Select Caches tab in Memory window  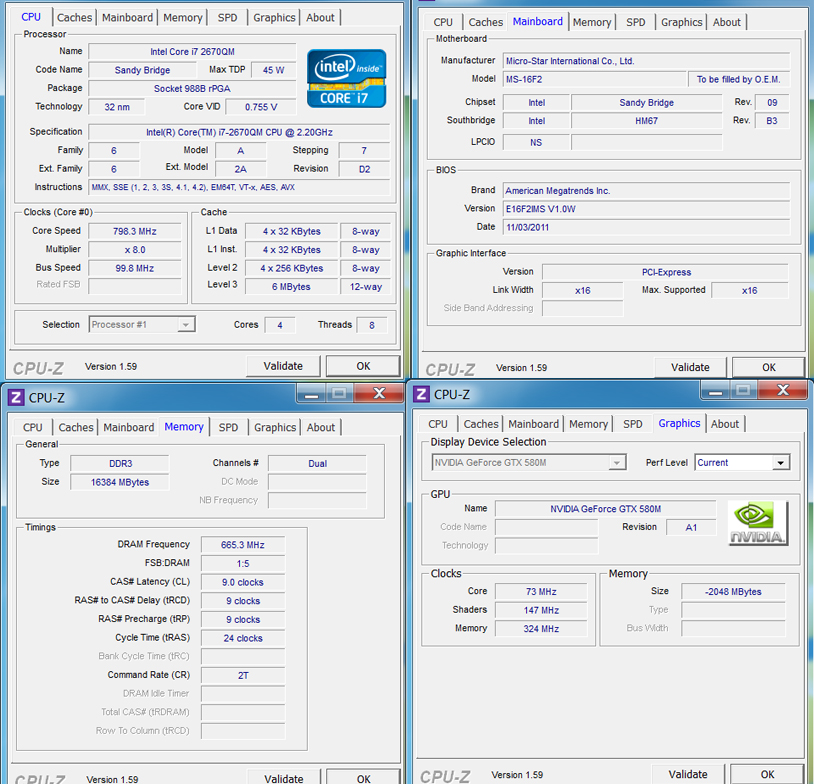76,427
